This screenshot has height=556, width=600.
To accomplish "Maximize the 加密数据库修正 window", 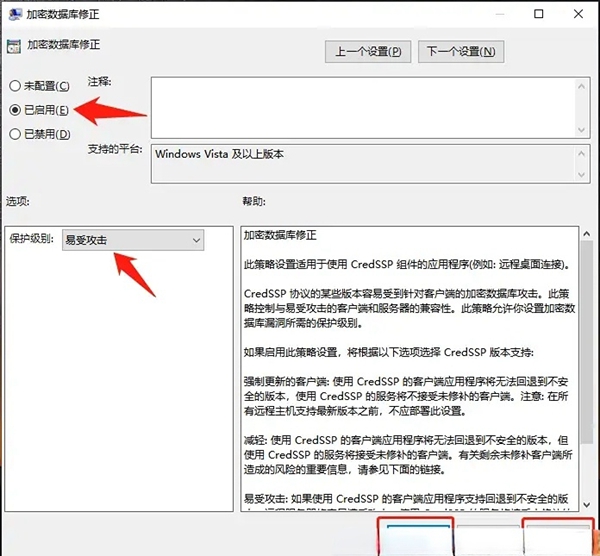I will (x=538, y=14).
